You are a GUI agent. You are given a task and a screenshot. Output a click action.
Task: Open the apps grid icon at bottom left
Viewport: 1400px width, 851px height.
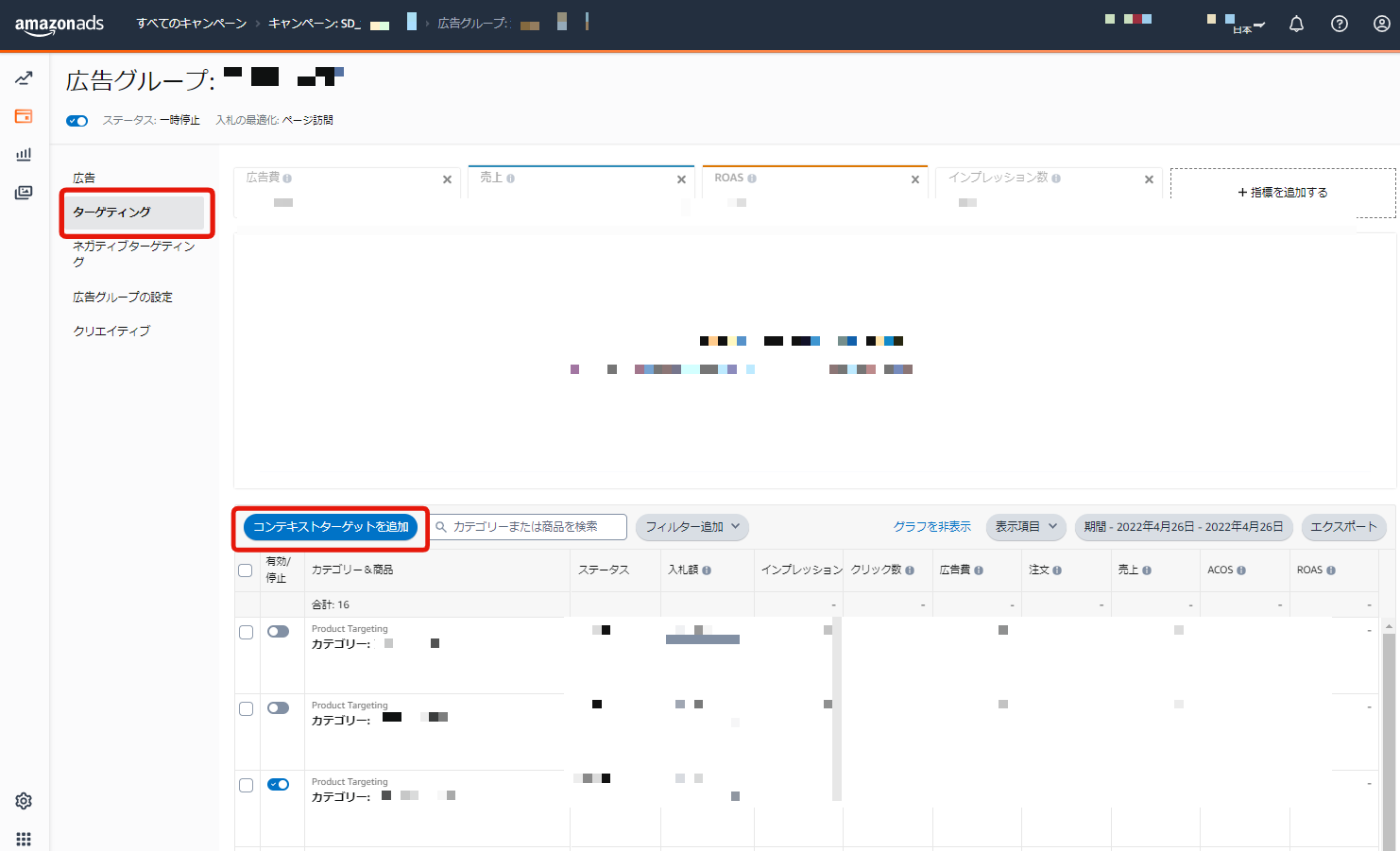coord(24,839)
